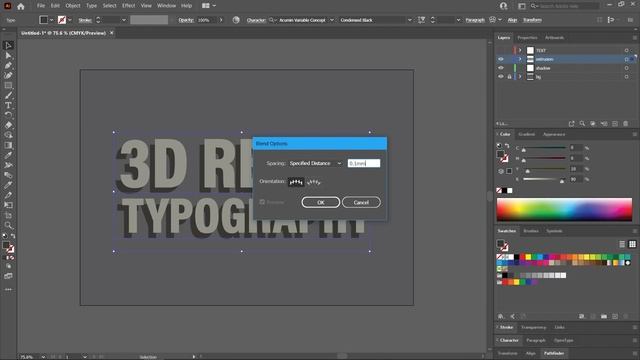Click the Home icon in top bar
Viewport: 640px width, 360px height.
(x=21, y=6)
